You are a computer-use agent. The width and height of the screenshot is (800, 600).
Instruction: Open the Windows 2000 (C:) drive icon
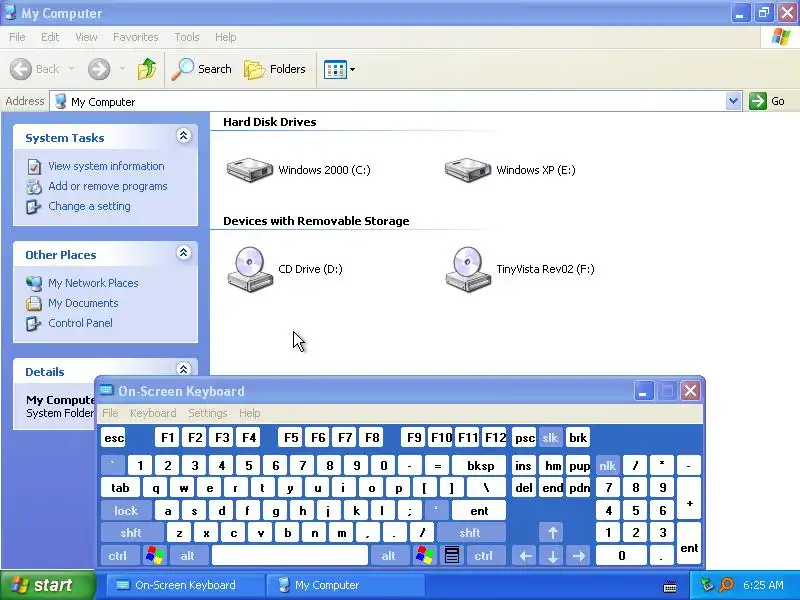tap(250, 170)
